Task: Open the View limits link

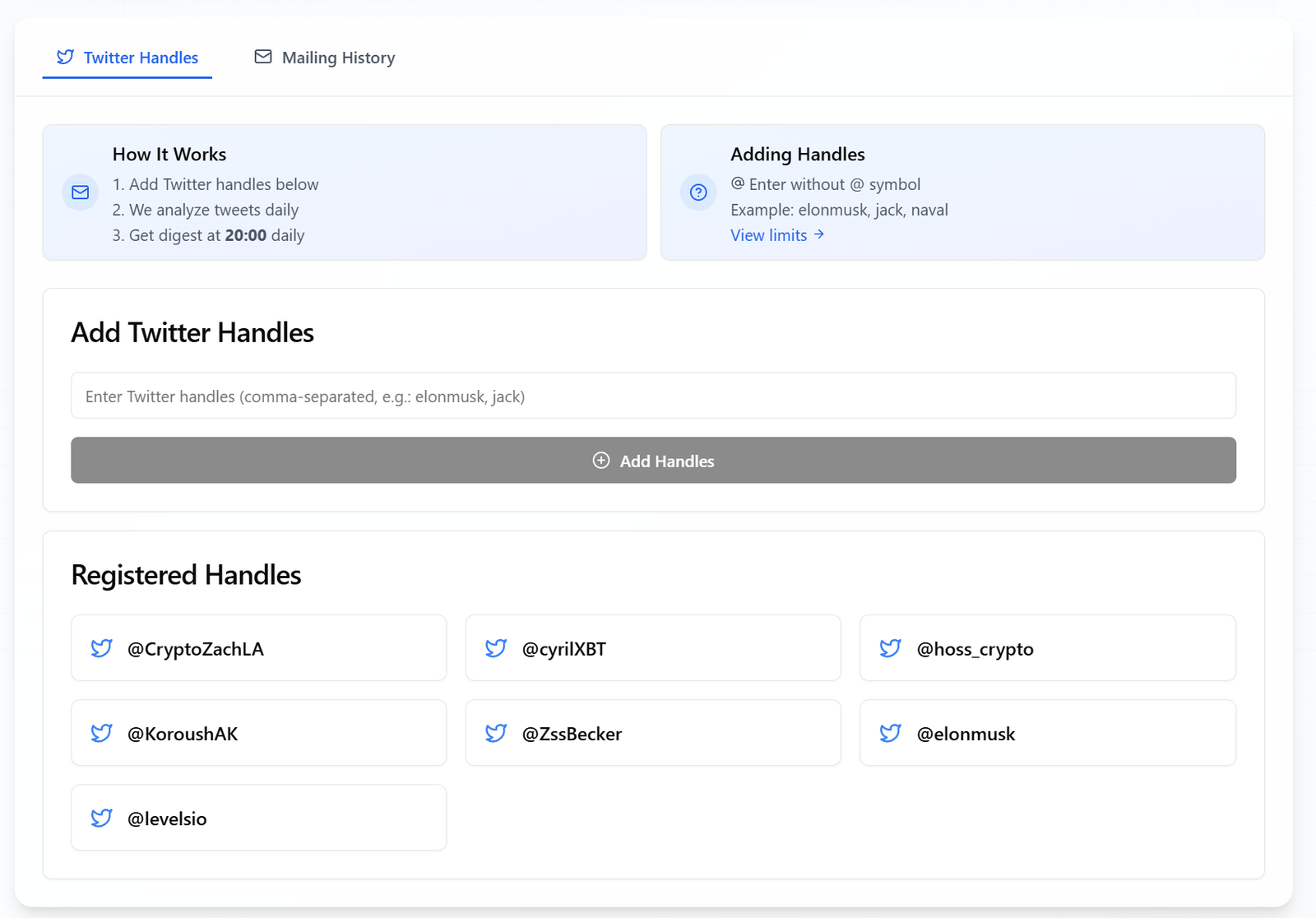Action: pos(768,235)
